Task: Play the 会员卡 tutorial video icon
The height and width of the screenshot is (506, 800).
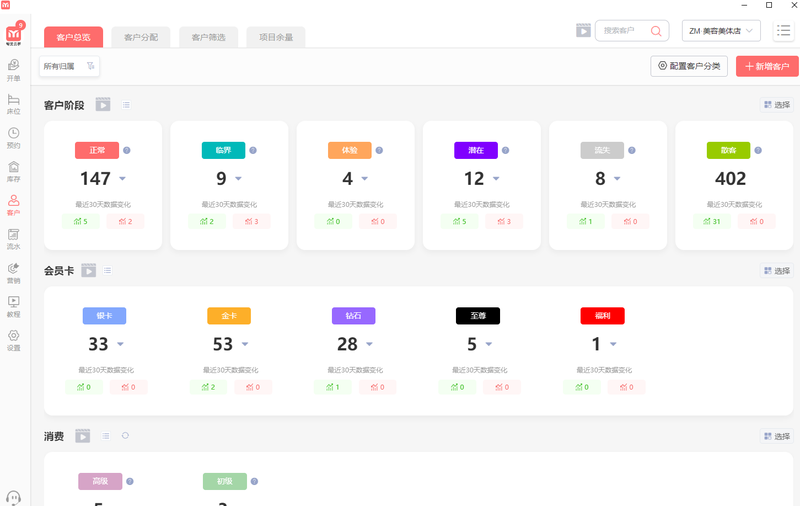Action: 89,270
